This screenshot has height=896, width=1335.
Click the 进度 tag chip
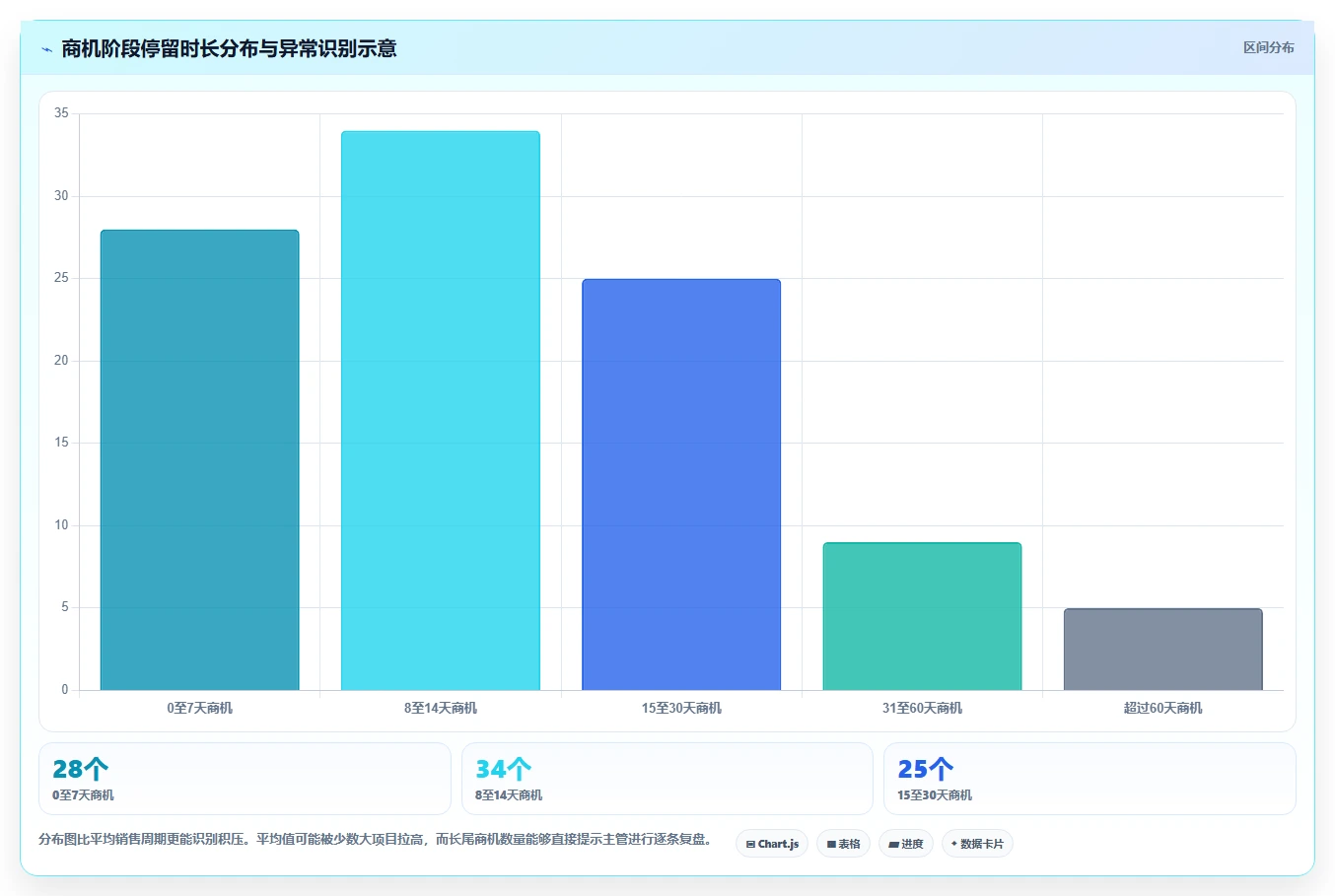[906, 844]
